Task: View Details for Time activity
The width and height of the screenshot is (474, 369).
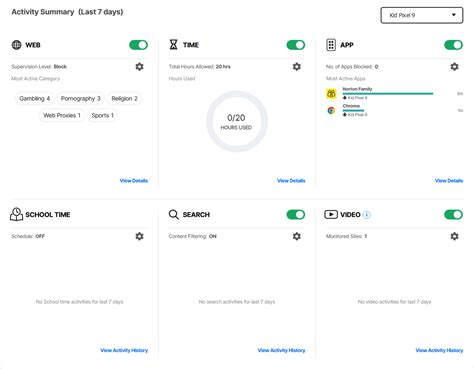Action: click(291, 181)
